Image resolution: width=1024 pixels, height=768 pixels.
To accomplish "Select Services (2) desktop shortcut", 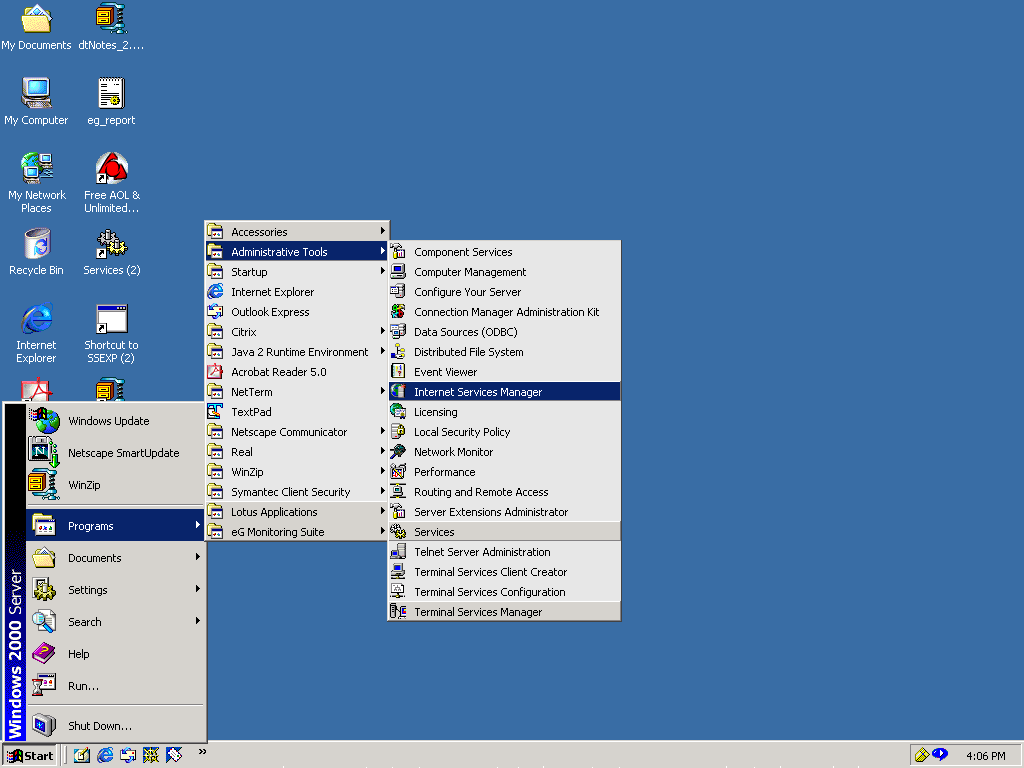I will (x=112, y=252).
